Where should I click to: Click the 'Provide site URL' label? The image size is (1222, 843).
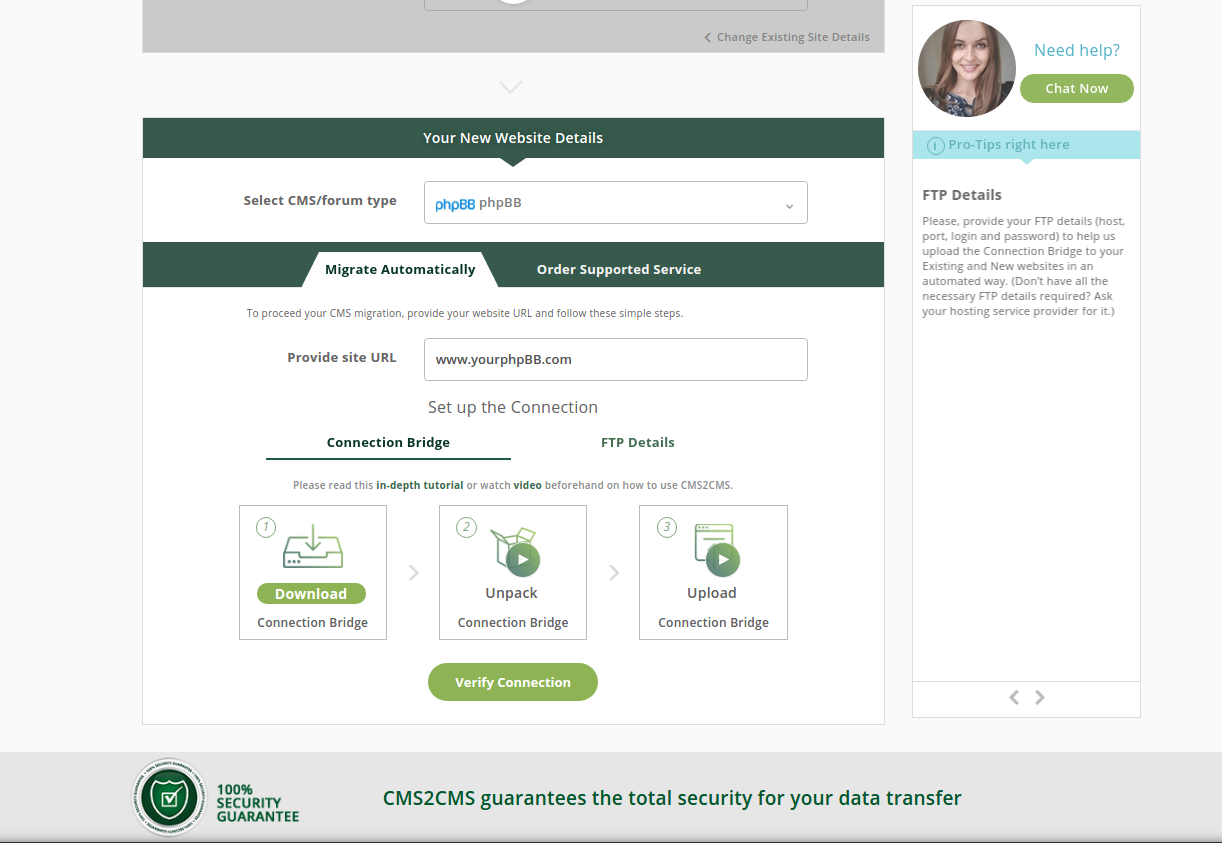pos(342,358)
